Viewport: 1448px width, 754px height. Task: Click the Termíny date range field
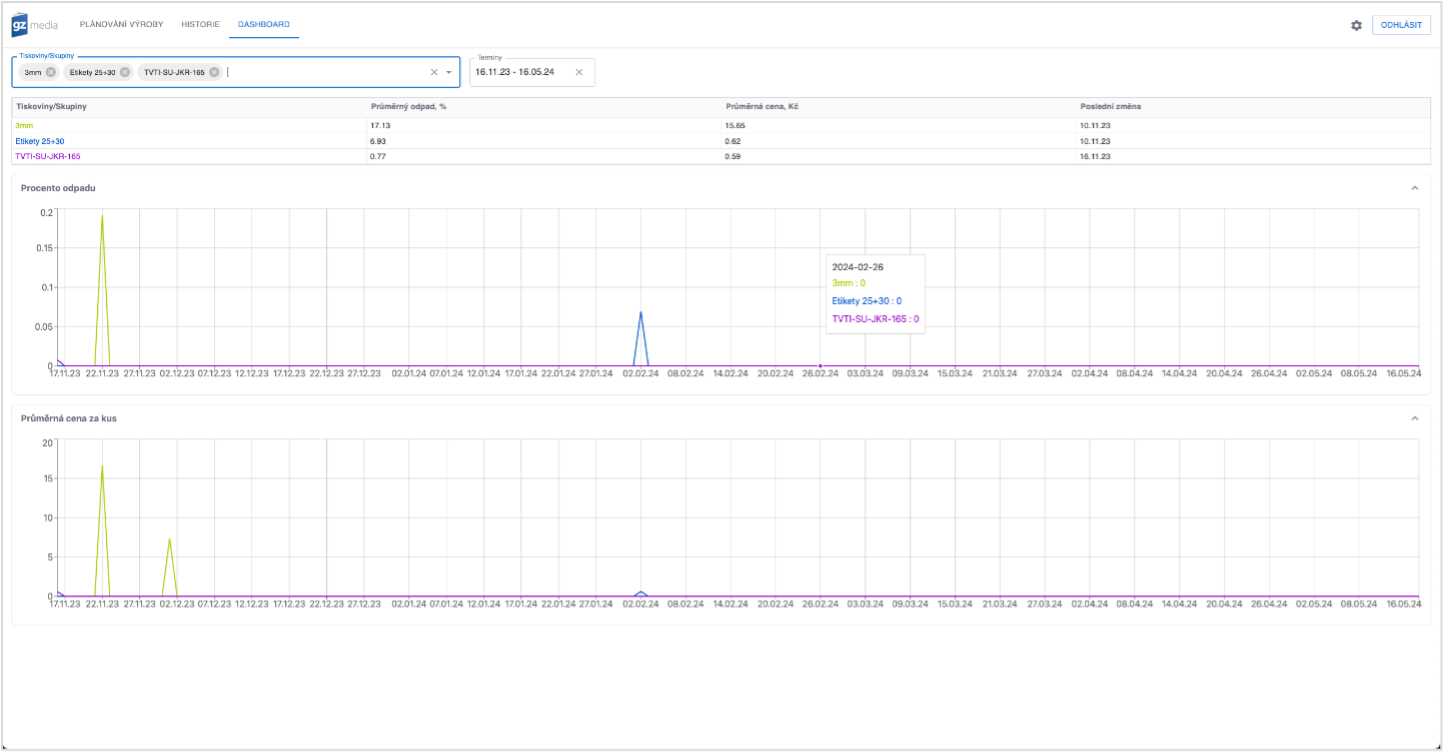[520, 72]
